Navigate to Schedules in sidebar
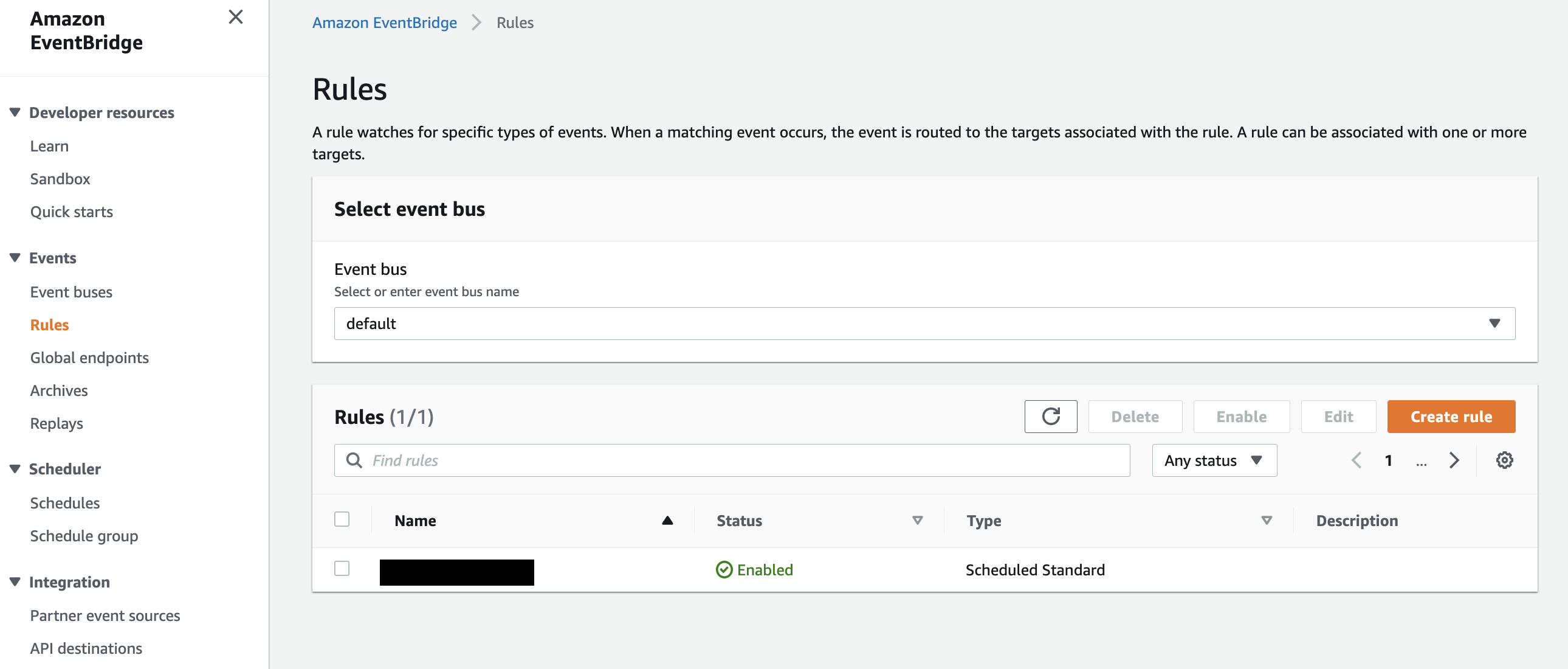 click(x=64, y=503)
